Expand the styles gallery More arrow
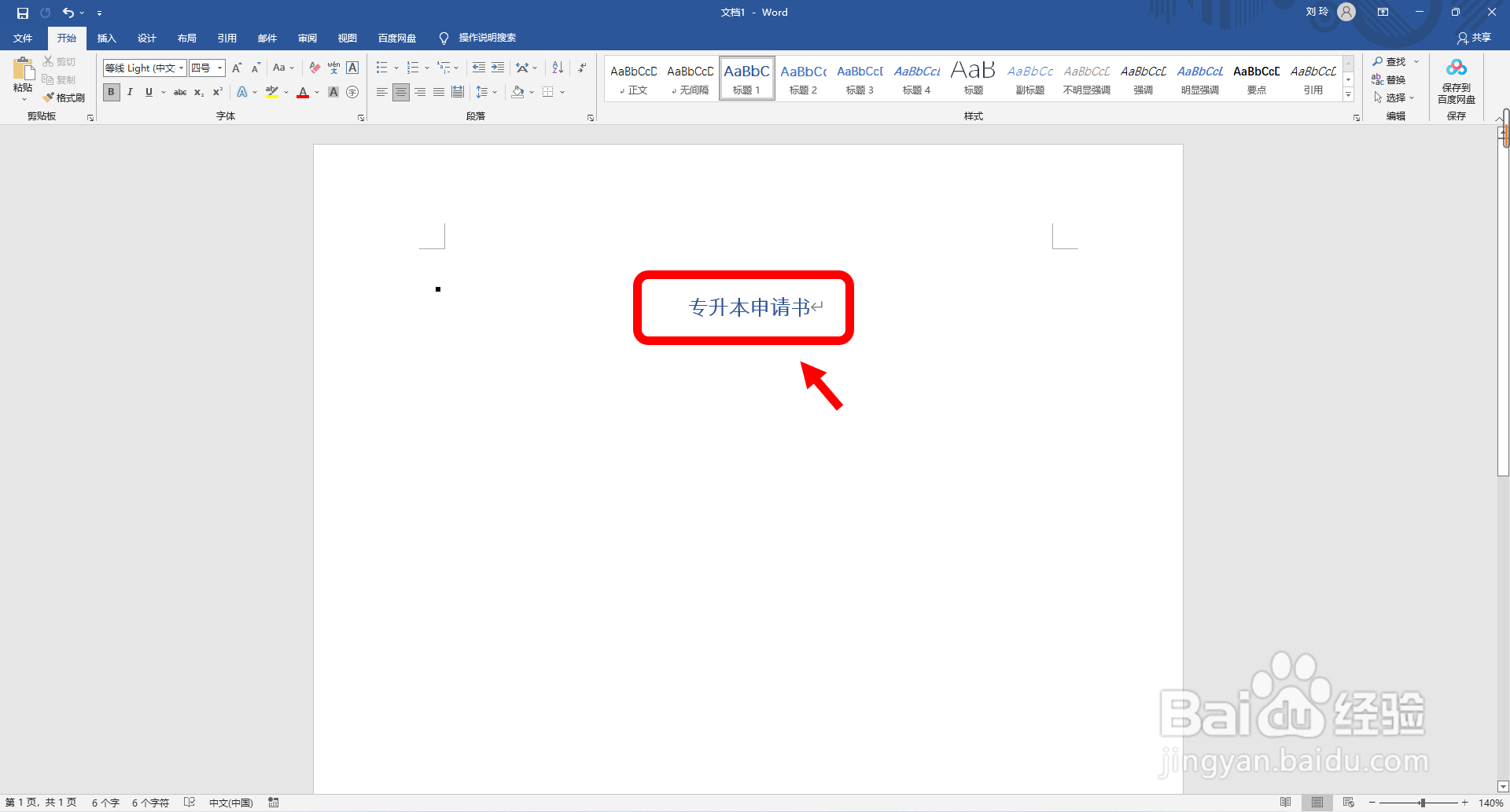The width and height of the screenshot is (1510, 812). pos(1348,94)
